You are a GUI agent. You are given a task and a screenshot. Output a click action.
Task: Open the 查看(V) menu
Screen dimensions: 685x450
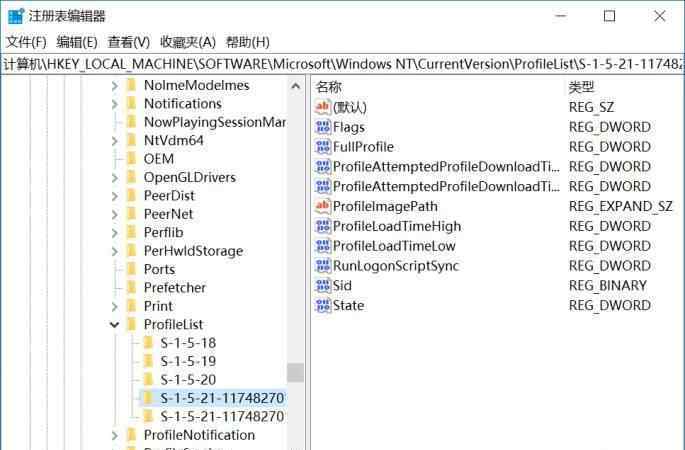(128, 42)
